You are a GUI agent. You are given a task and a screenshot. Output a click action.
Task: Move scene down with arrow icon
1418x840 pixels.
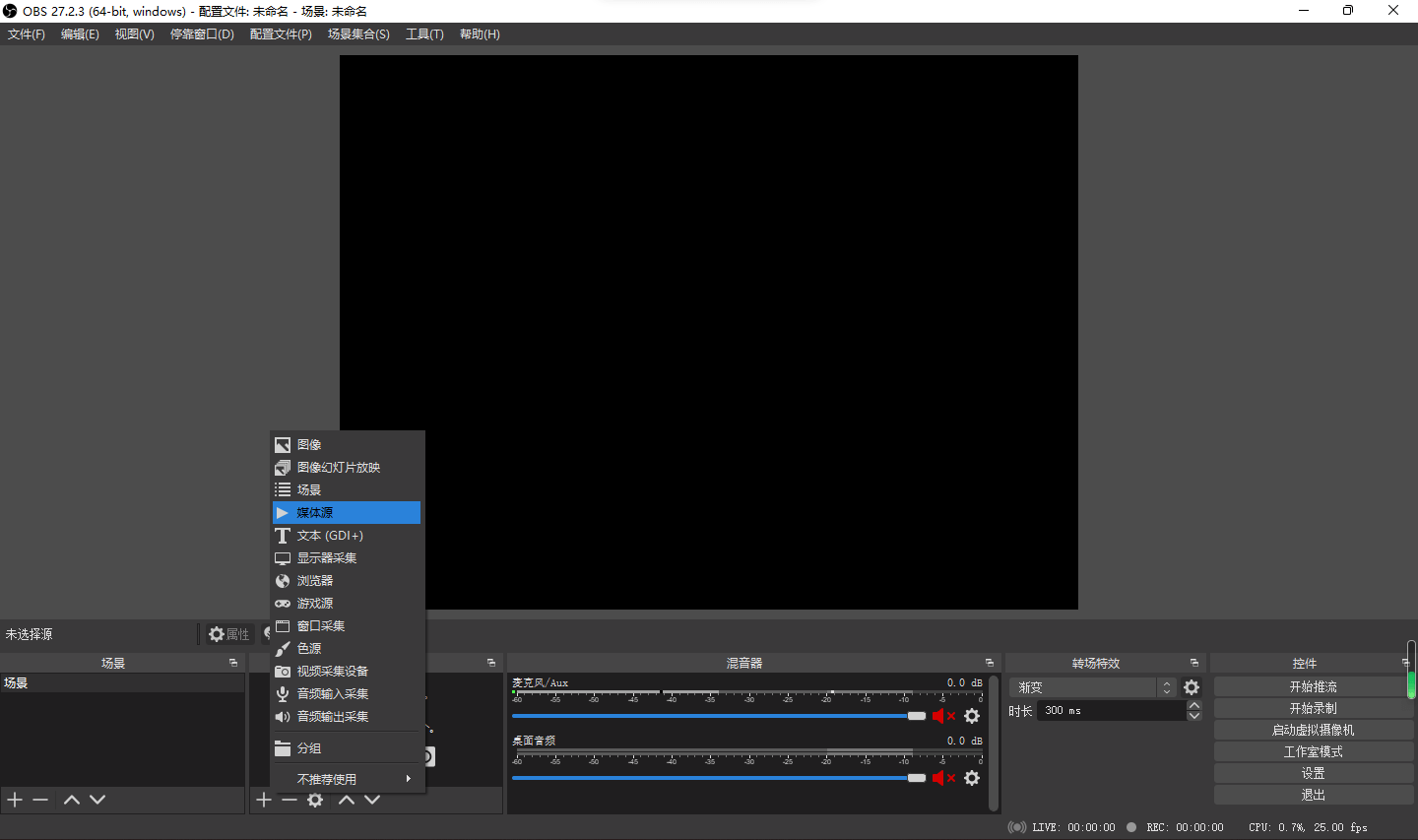click(x=97, y=800)
